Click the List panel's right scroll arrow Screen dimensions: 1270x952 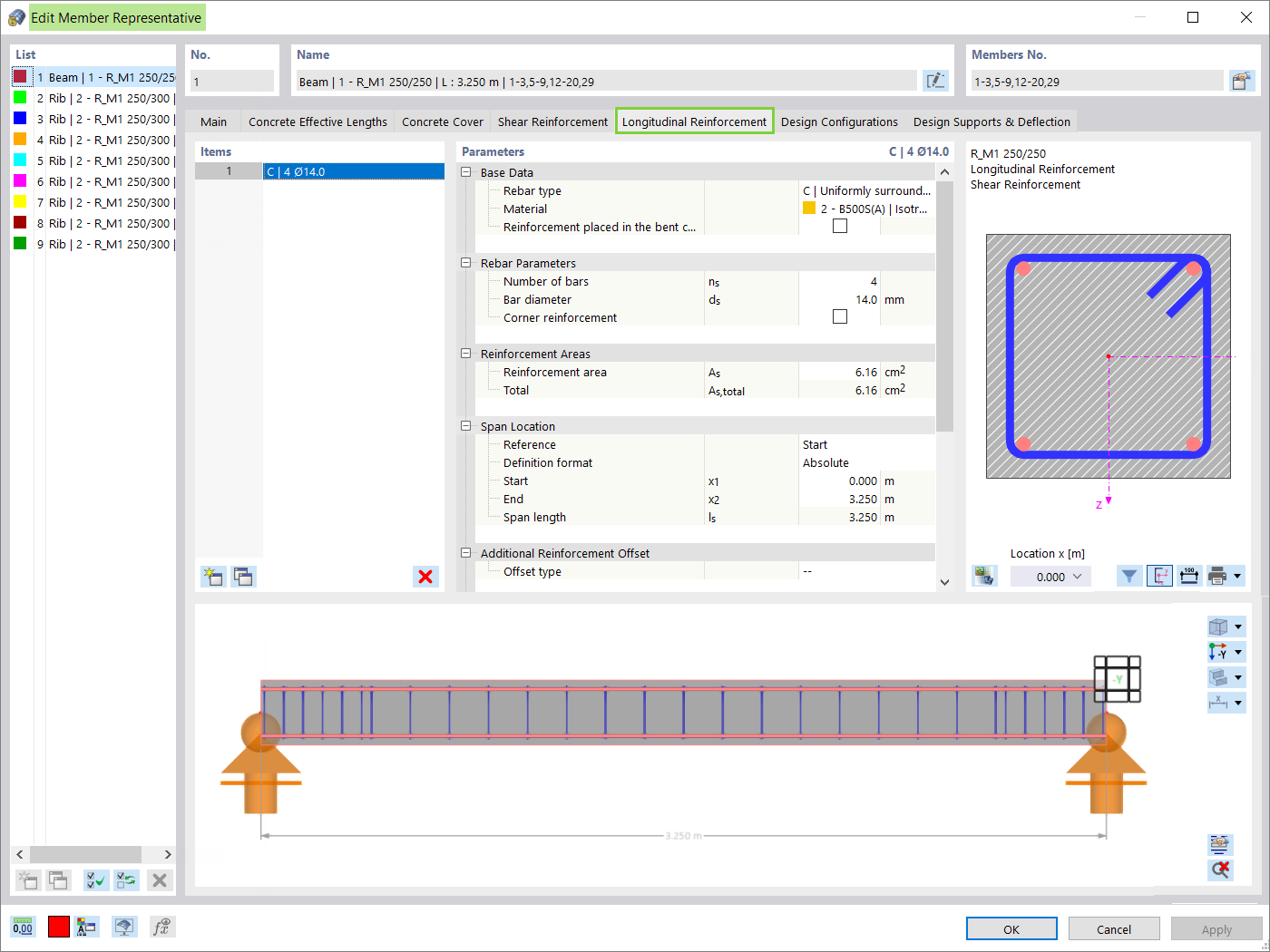(168, 854)
